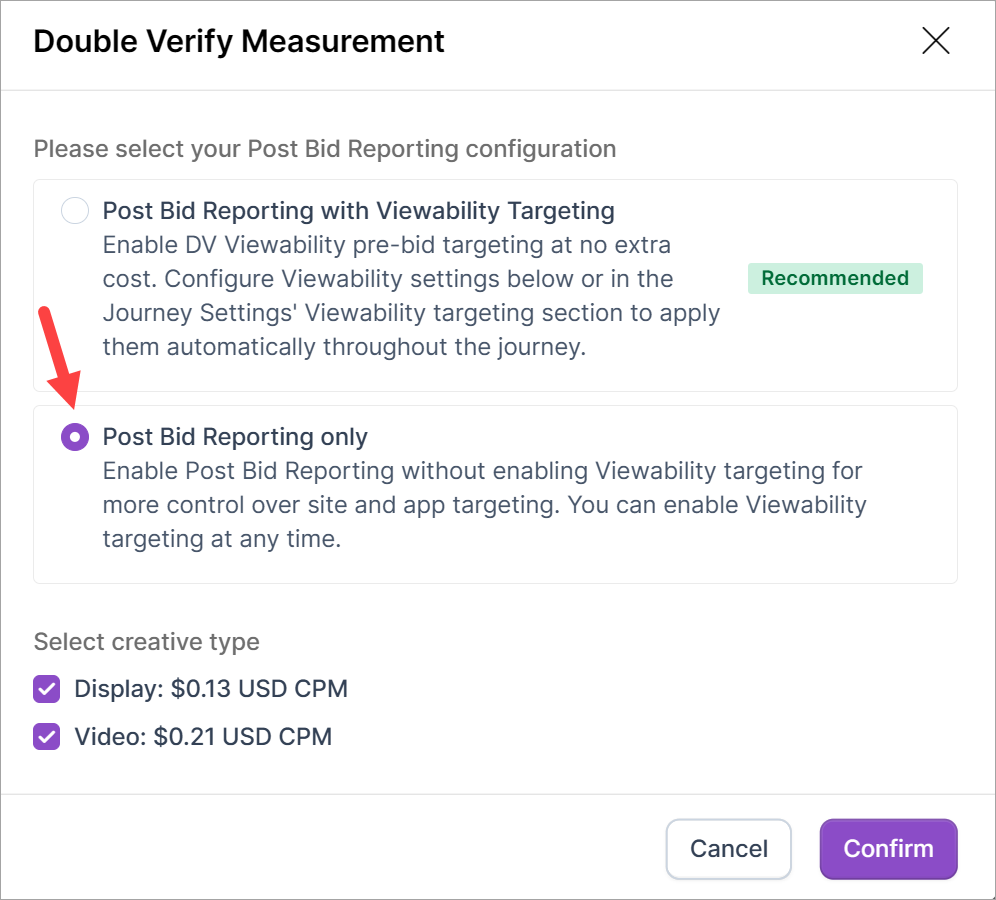
Task: Select the Post Bid Reporting only radio button
Action: (75, 437)
